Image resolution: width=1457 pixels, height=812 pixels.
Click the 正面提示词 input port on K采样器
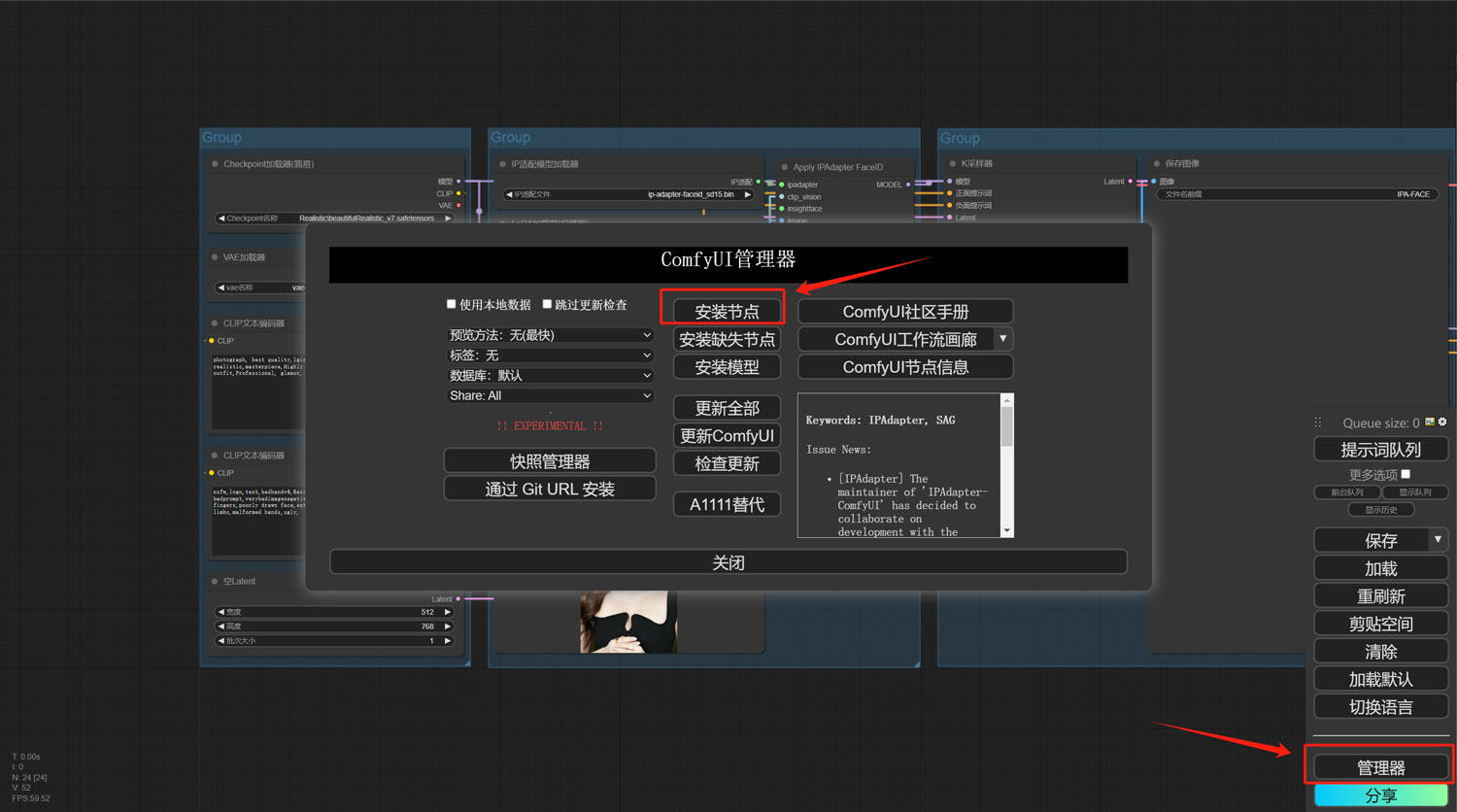(950, 193)
